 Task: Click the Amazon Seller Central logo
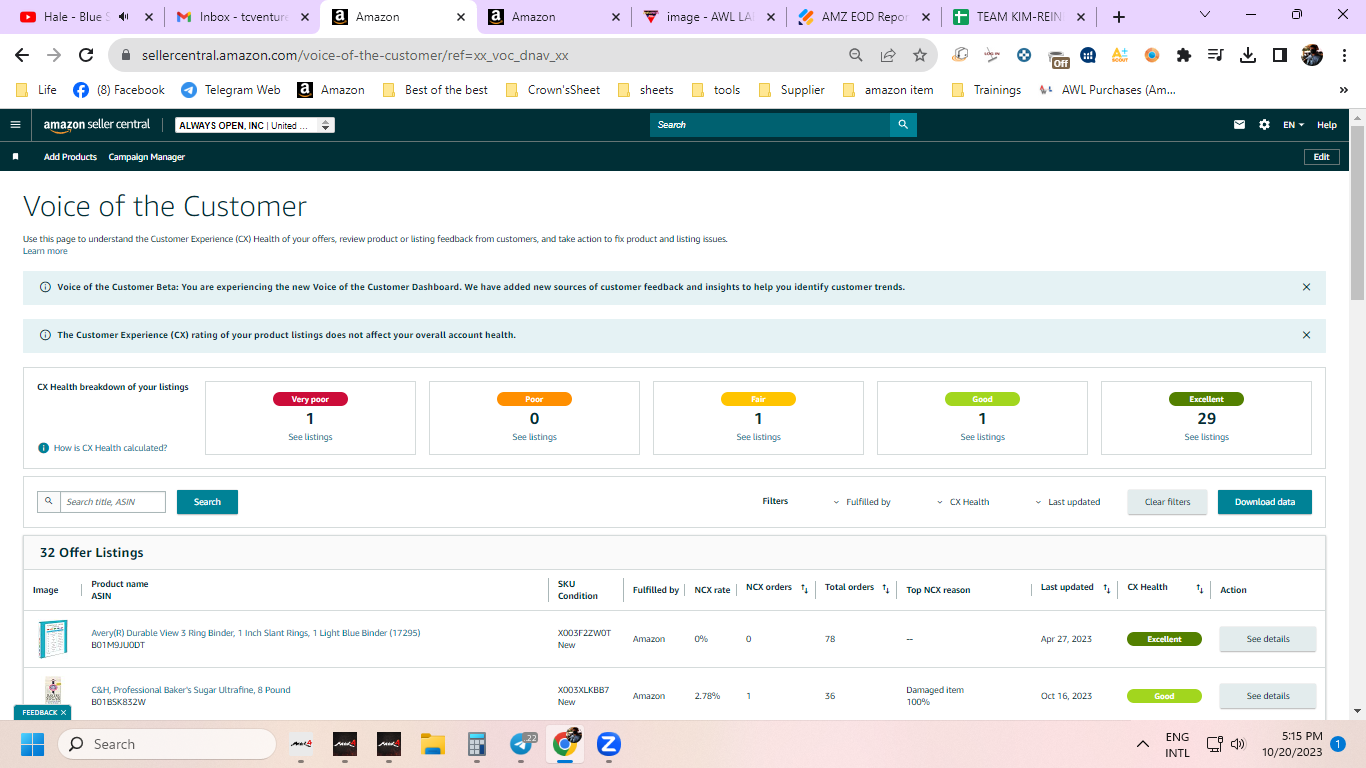pos(97,125)
